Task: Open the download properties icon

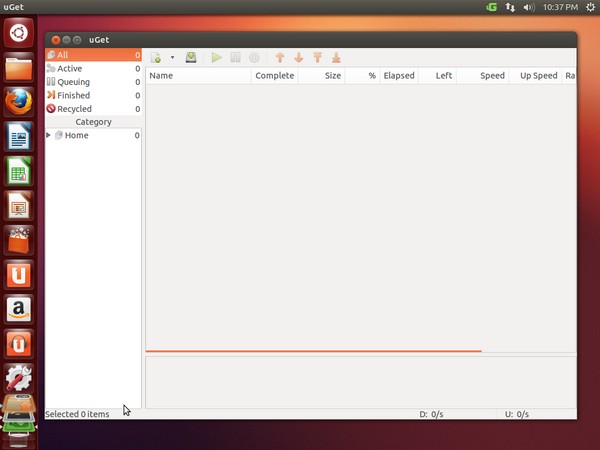Action: 254,58
